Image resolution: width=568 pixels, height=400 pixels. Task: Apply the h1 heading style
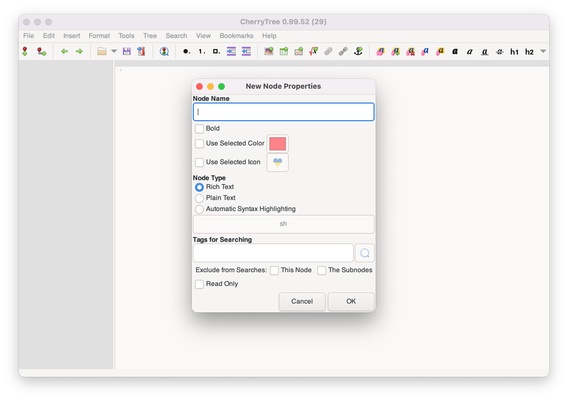tap(514, 51)
